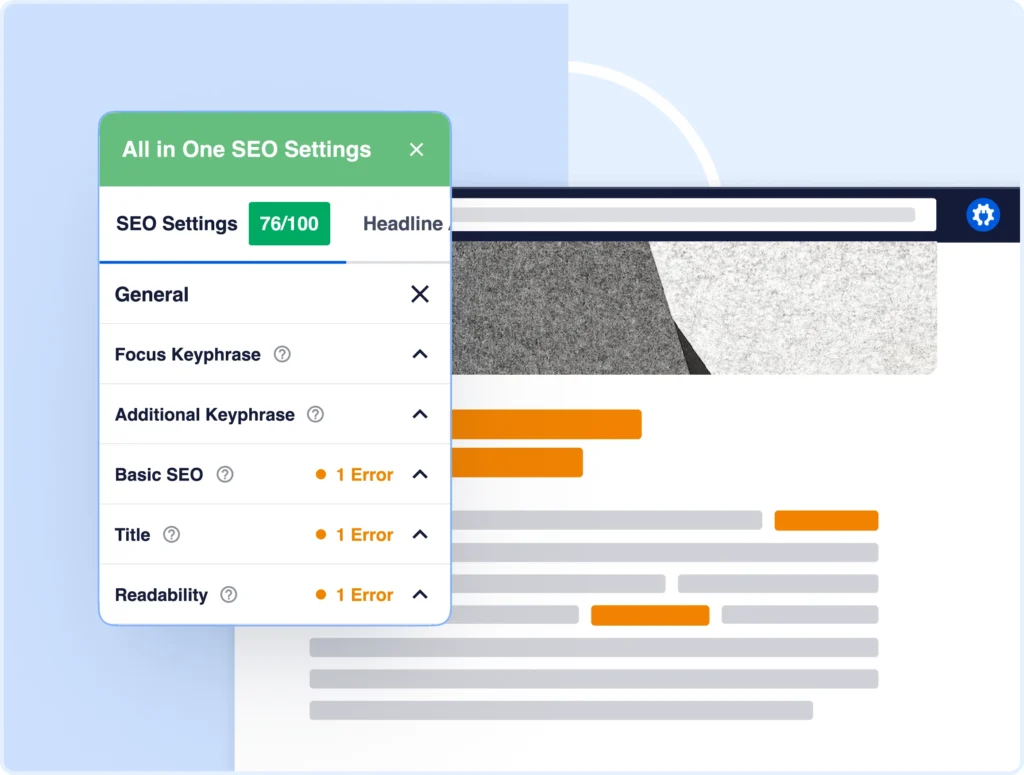The image size is (1024, 775).
Task: Open the All in One SEO gear icon
Action: tap(983, 214)
